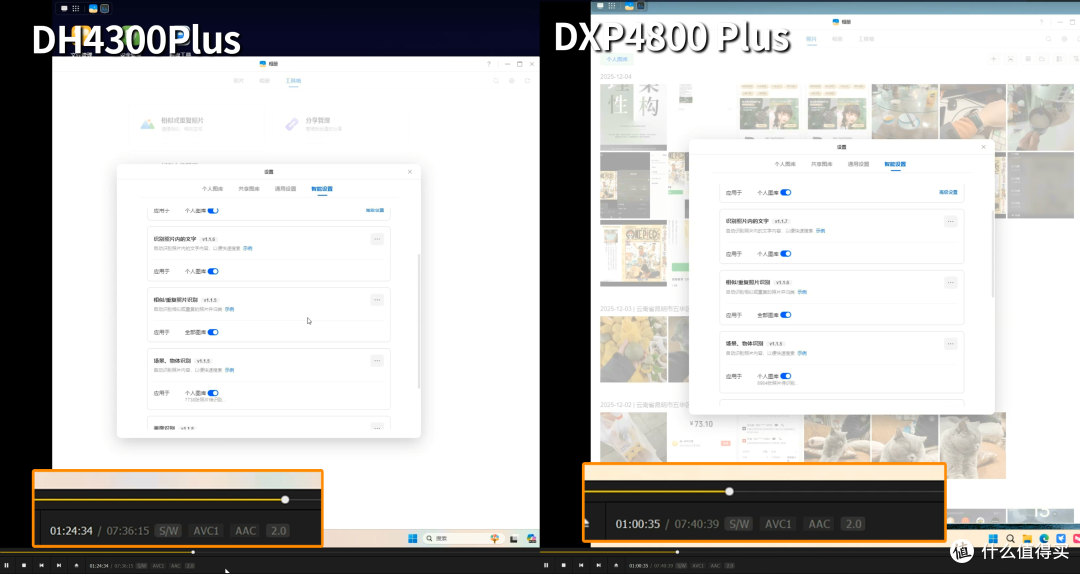Open more options for 场景、物体识别 in DXP4800 Plus window
The height and width of the screenshot is (574, 1080).
click(x=951, y=343)
